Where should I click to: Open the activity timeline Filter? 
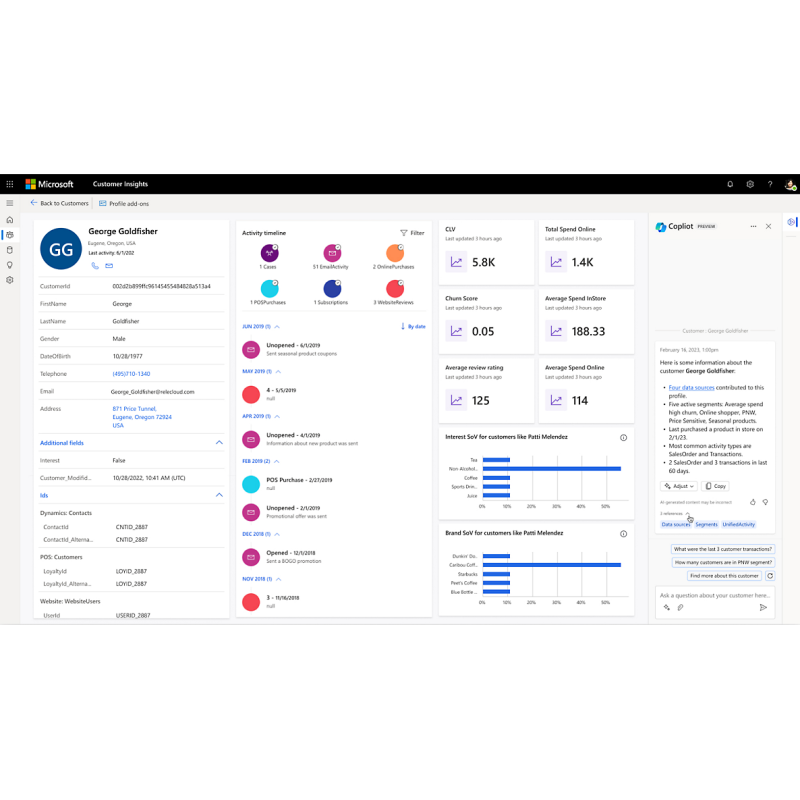412,233
